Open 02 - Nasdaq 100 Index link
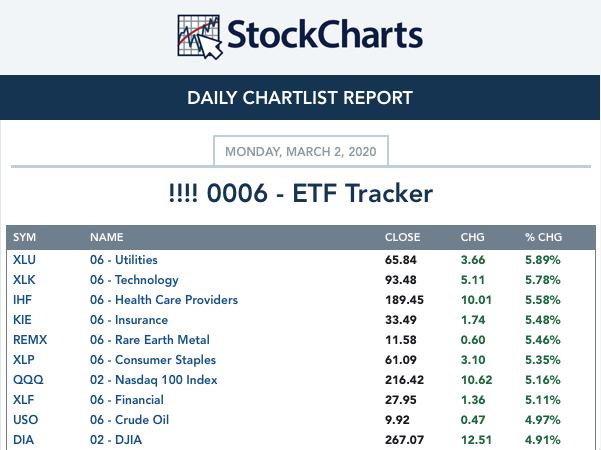This screenshot has width=601, height=450. (154, 380)
